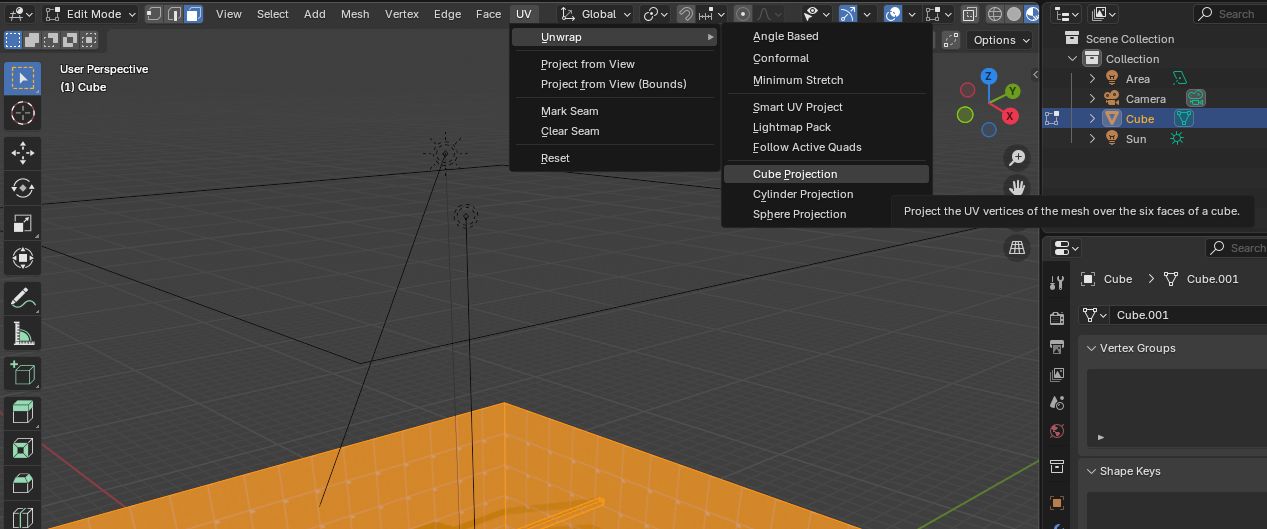The height and width of the screenshot is (529, 1267).
Task: Enable face select mode
Action: click(193, 14)
